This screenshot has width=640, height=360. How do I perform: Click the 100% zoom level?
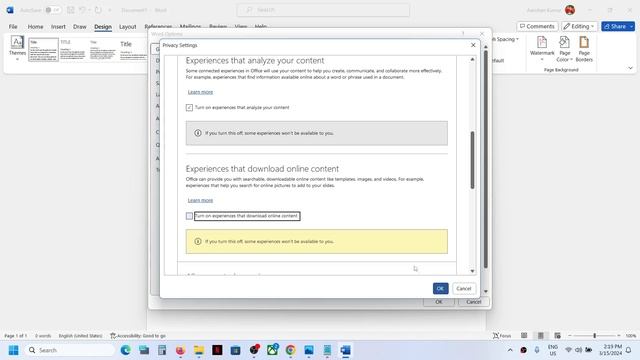pos(631,336)
